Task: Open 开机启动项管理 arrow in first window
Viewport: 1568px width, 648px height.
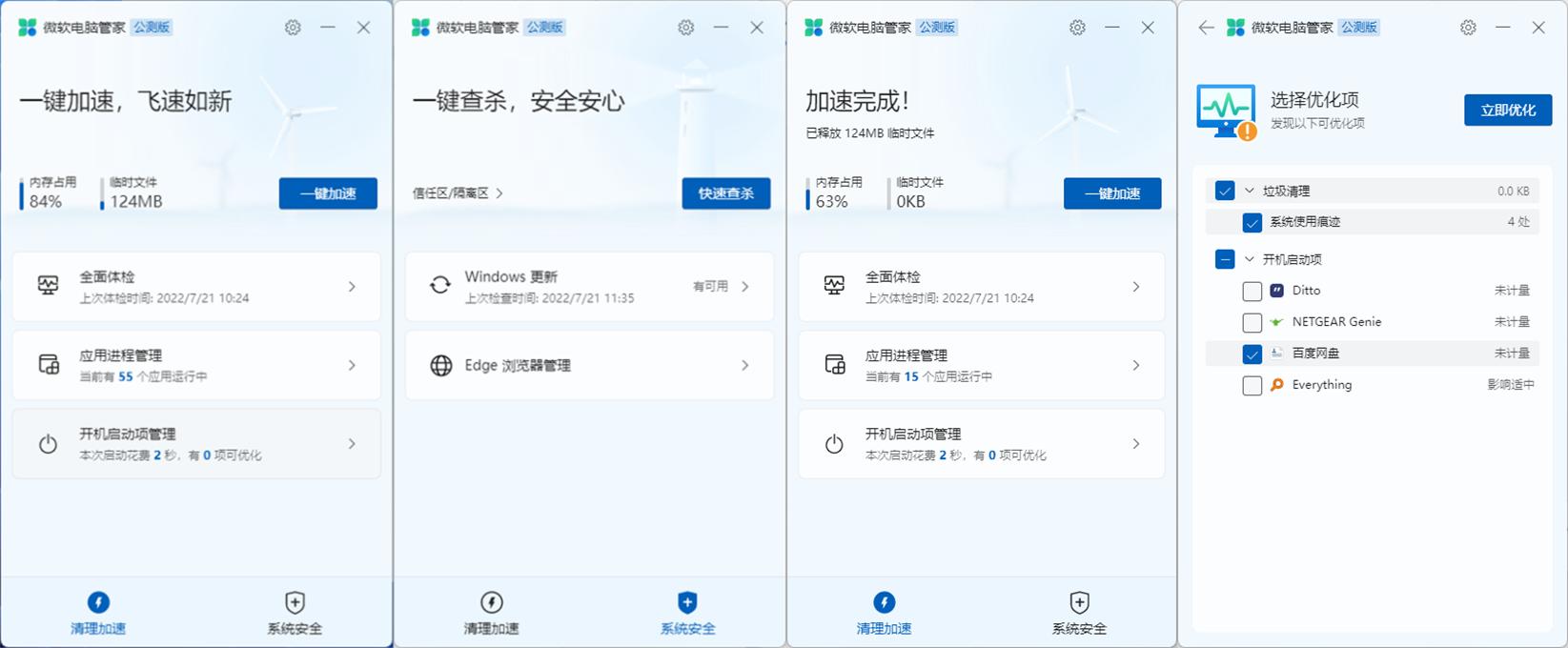Action: click(x=352, y=443)
